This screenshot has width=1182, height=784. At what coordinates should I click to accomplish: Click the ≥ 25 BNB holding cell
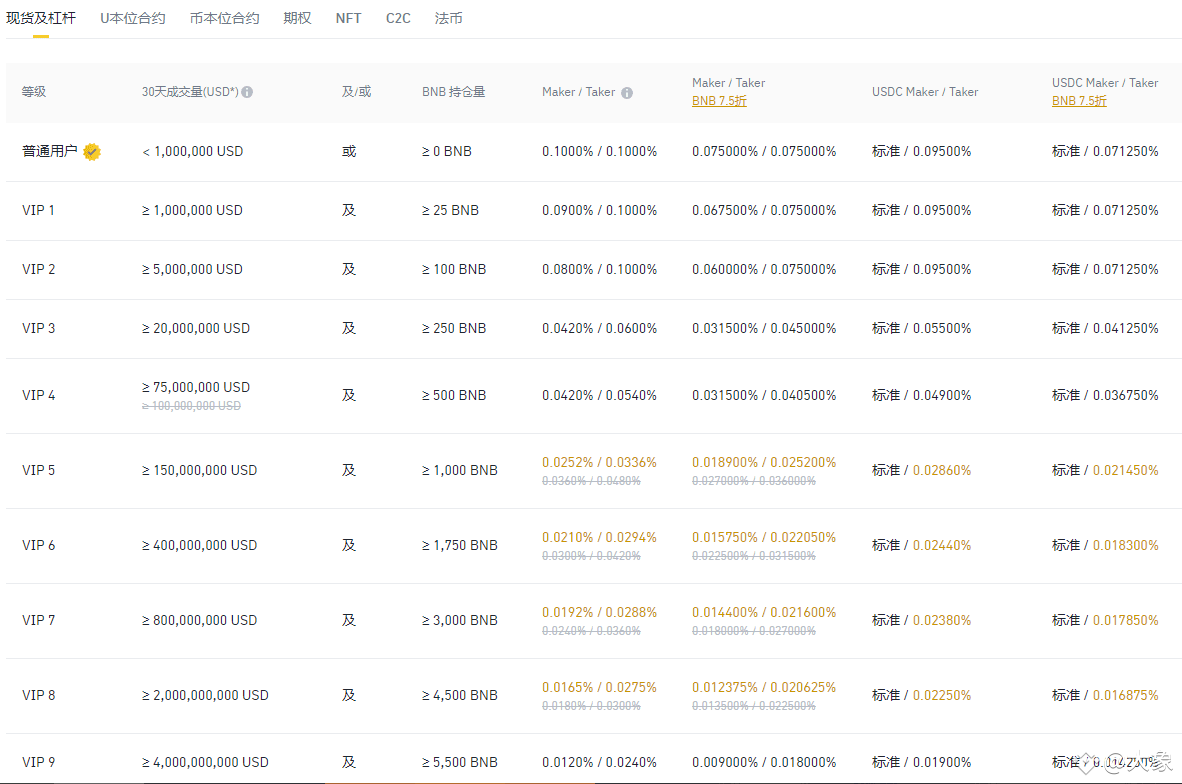450,210
